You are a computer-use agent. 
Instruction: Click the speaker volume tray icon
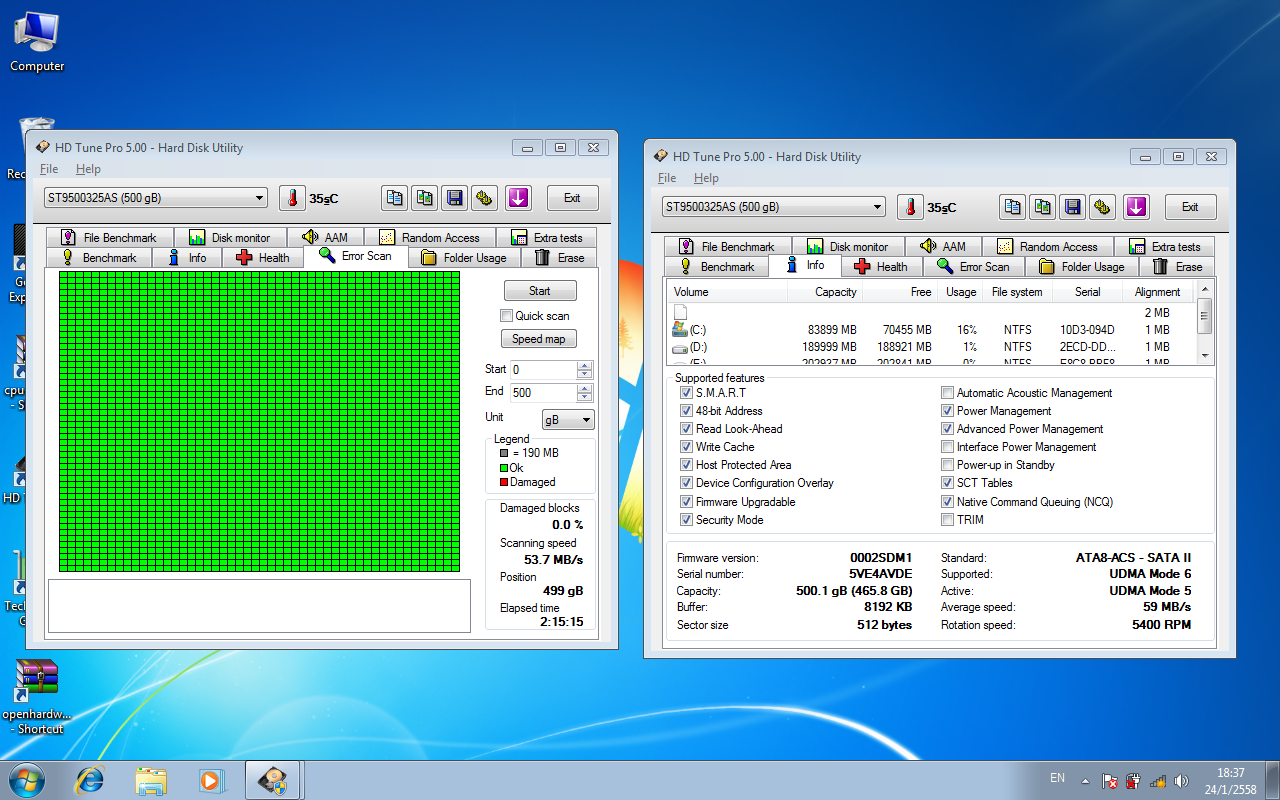coord(1182,781)
